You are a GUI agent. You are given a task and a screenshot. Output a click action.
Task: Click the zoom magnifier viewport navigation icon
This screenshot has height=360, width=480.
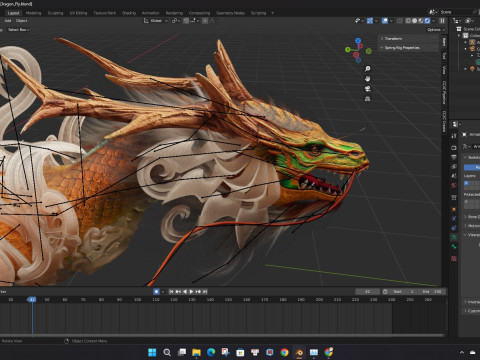point(368,69)
